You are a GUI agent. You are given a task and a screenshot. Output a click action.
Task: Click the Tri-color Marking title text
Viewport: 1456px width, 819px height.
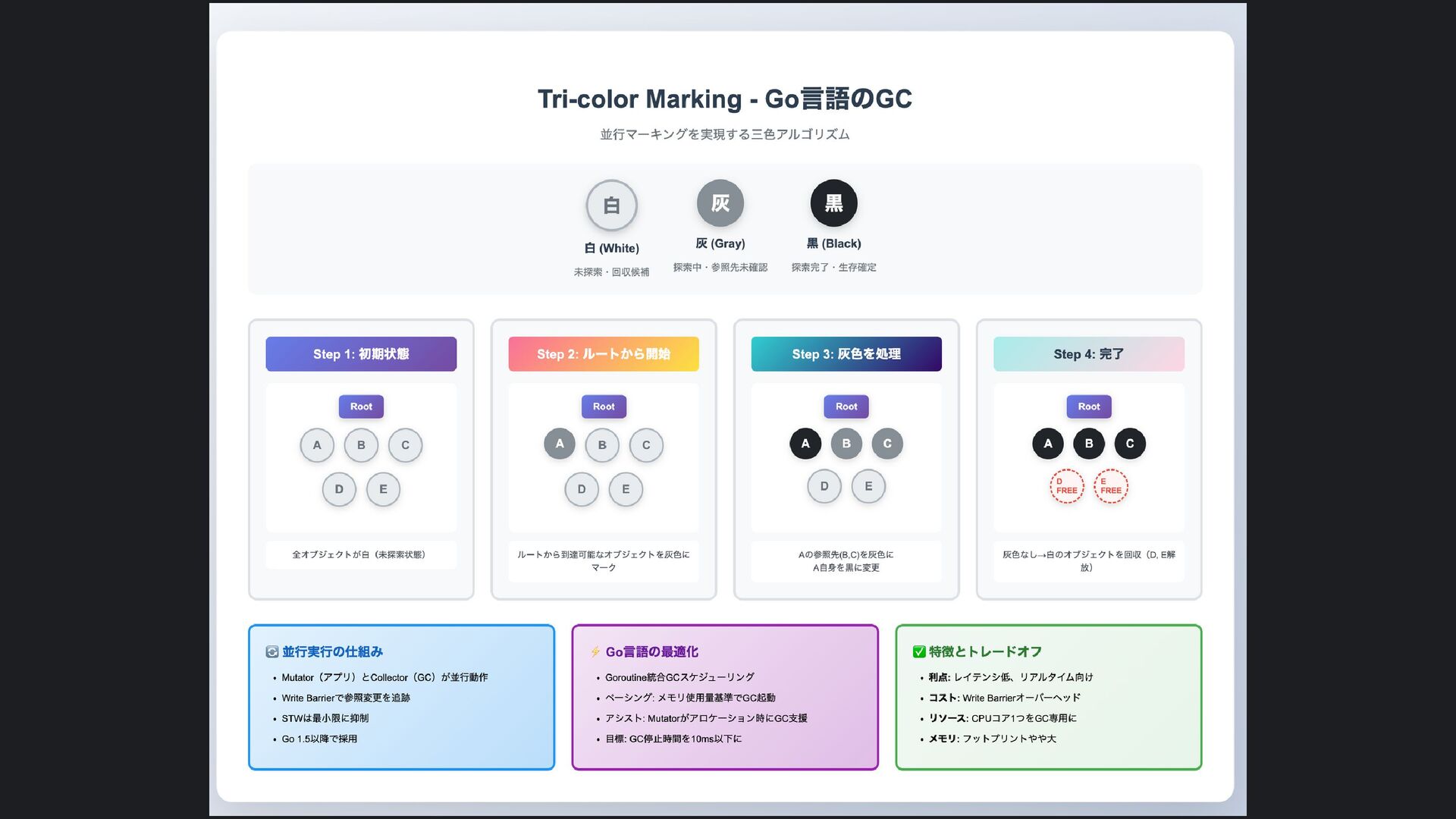coord(724,99)
